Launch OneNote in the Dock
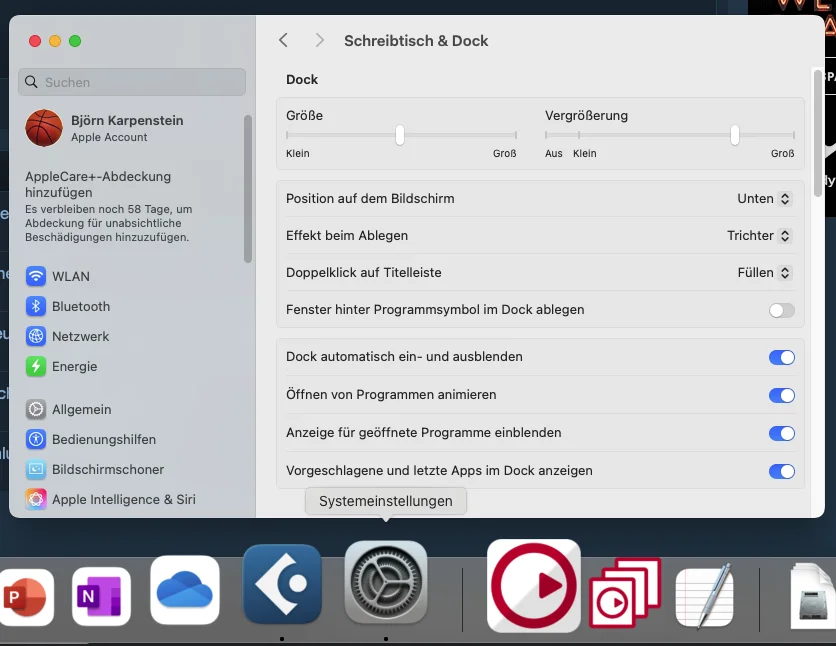This screenshot has width=836, height=646. (x=101, y=596)
